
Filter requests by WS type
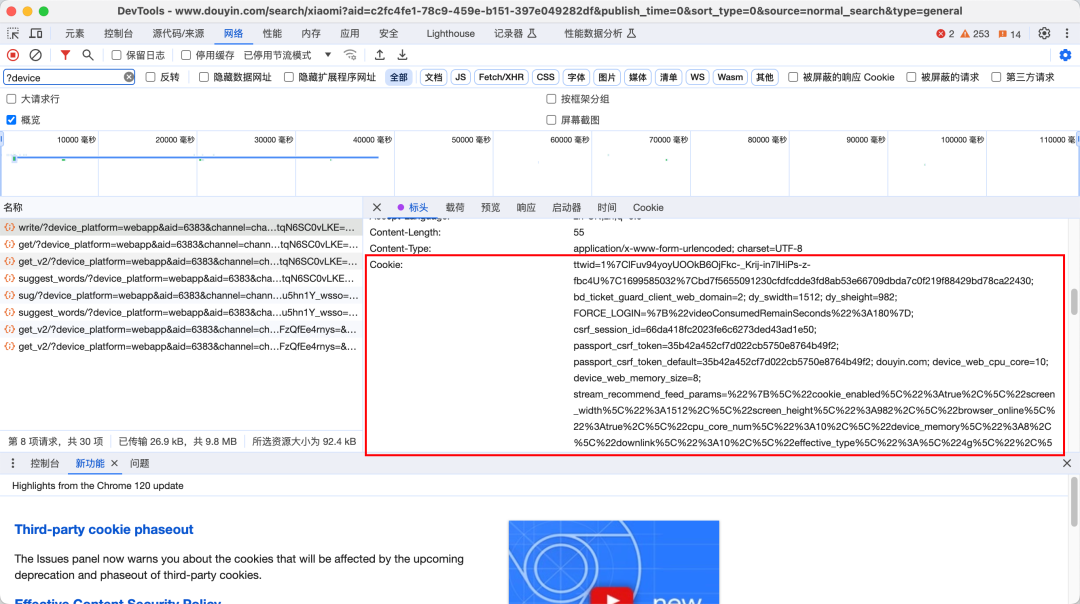click(697, 77)
